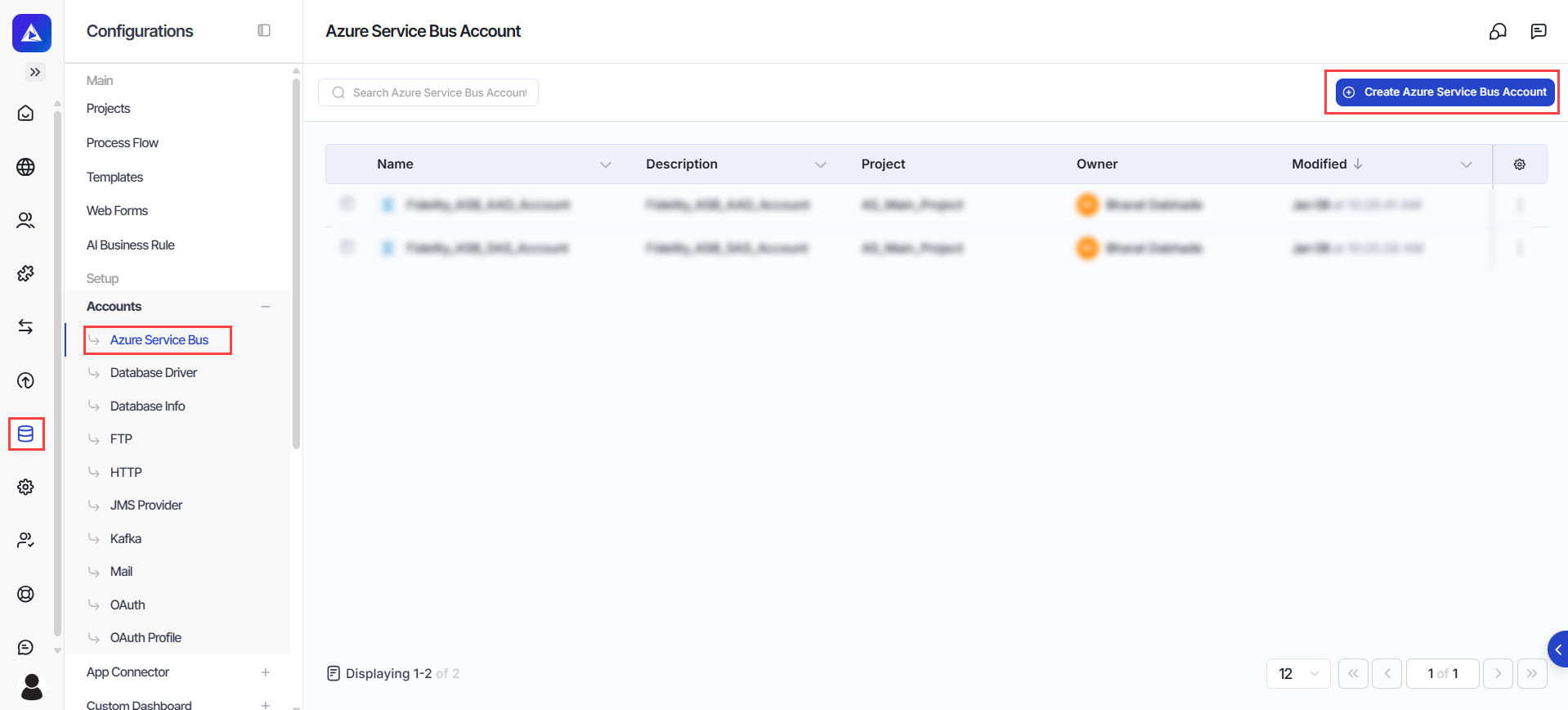The width and height of the screenshot is (1568, 710).
Task: Open the upload circle-arrow icon
Action: (x=26, y=380)
